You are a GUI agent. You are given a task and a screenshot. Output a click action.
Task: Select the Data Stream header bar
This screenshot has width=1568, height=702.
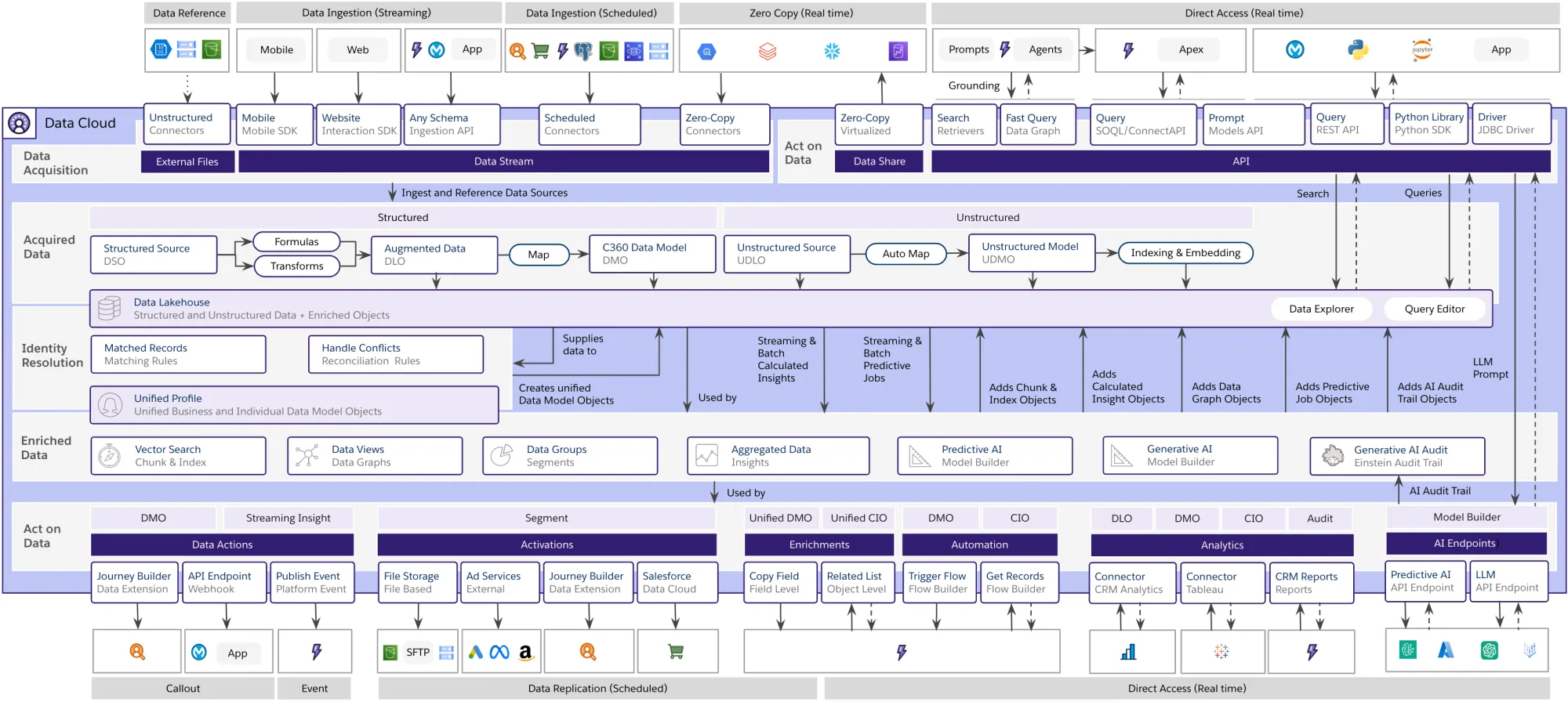tap(503, 161)
